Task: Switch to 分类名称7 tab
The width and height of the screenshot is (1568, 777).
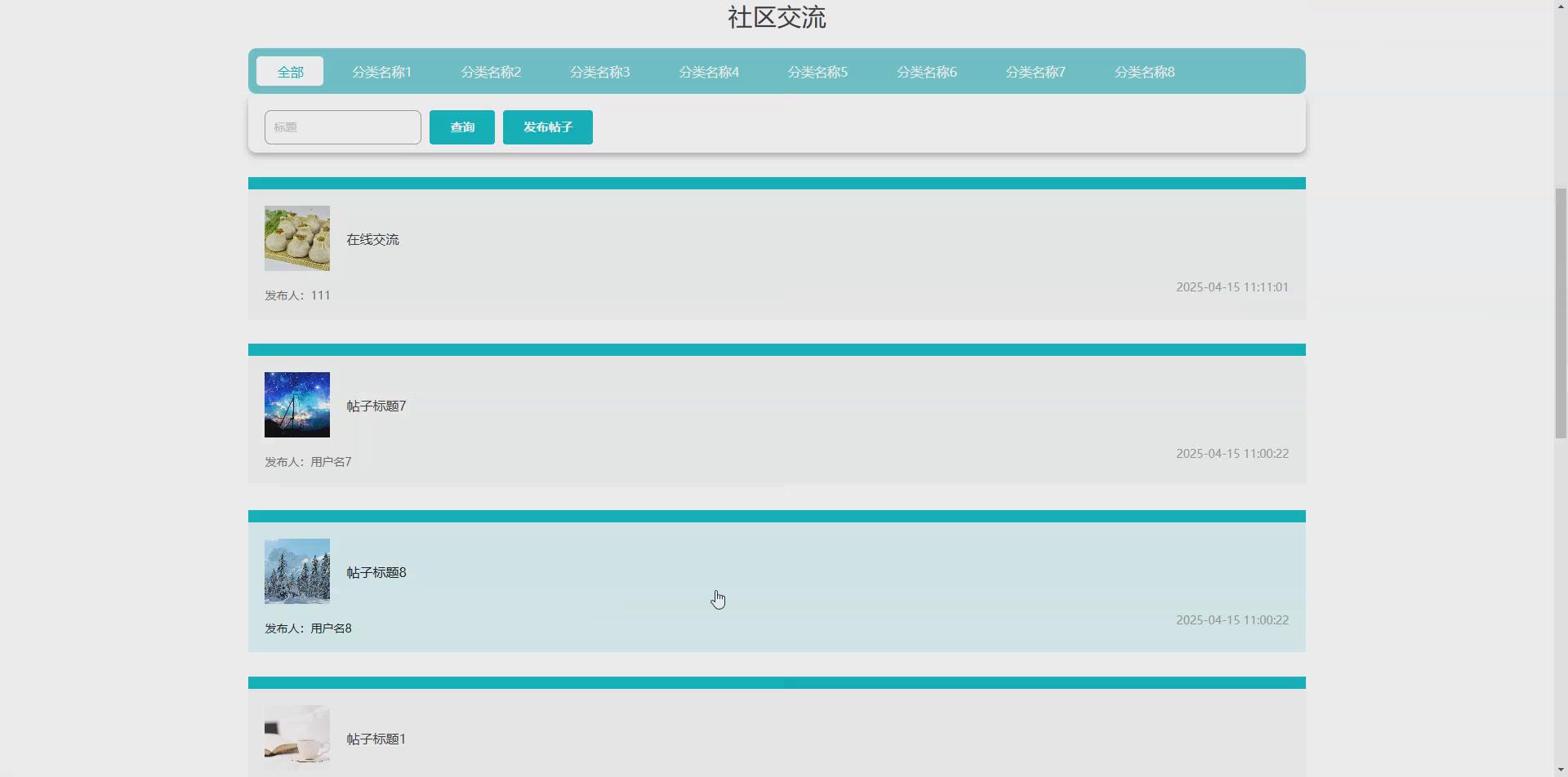Action: coord(1036,72)
